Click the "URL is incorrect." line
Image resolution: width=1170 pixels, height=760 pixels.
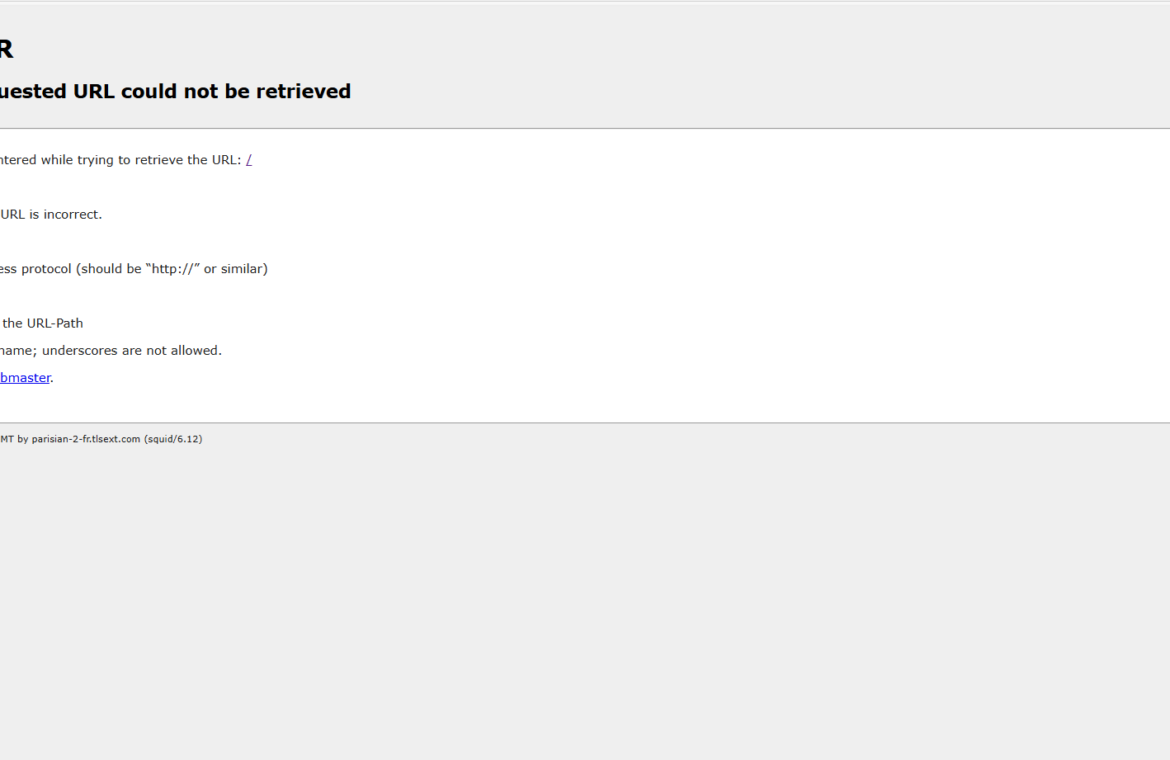[51, 214]
